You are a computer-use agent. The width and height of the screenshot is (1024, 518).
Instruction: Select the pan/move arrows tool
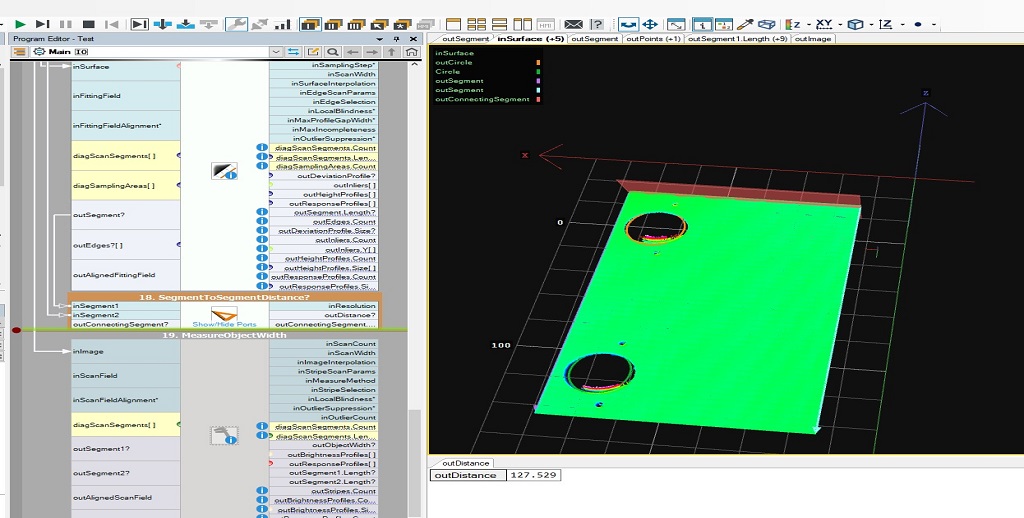649,24
